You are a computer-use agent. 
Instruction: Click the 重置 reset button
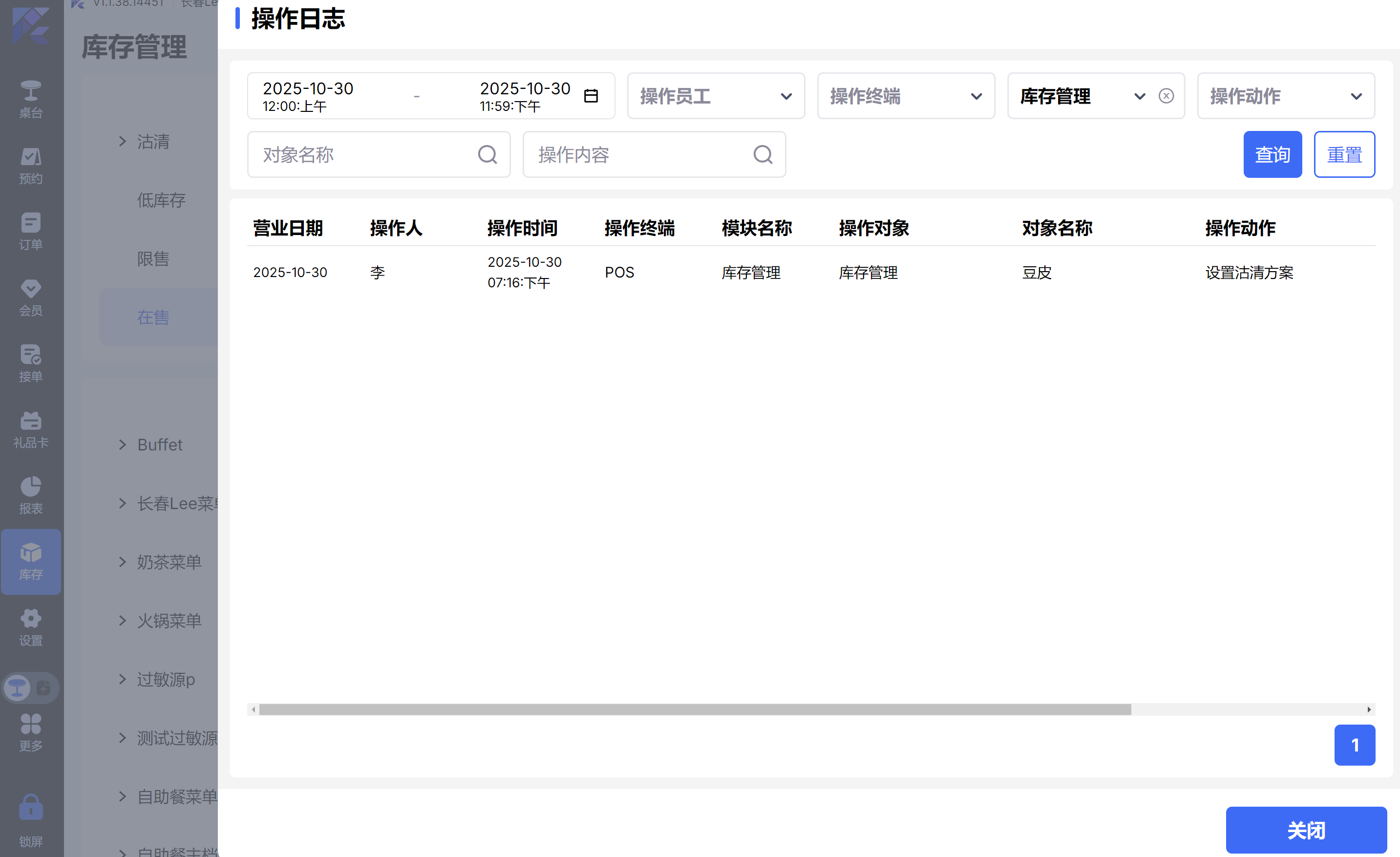1344,154
